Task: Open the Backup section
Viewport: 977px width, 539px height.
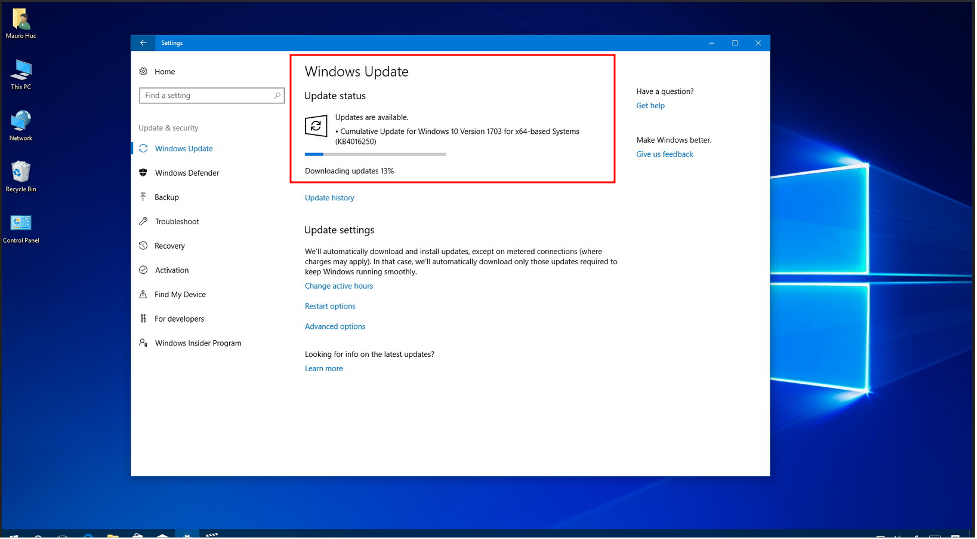Action: [x=166, y=197]
